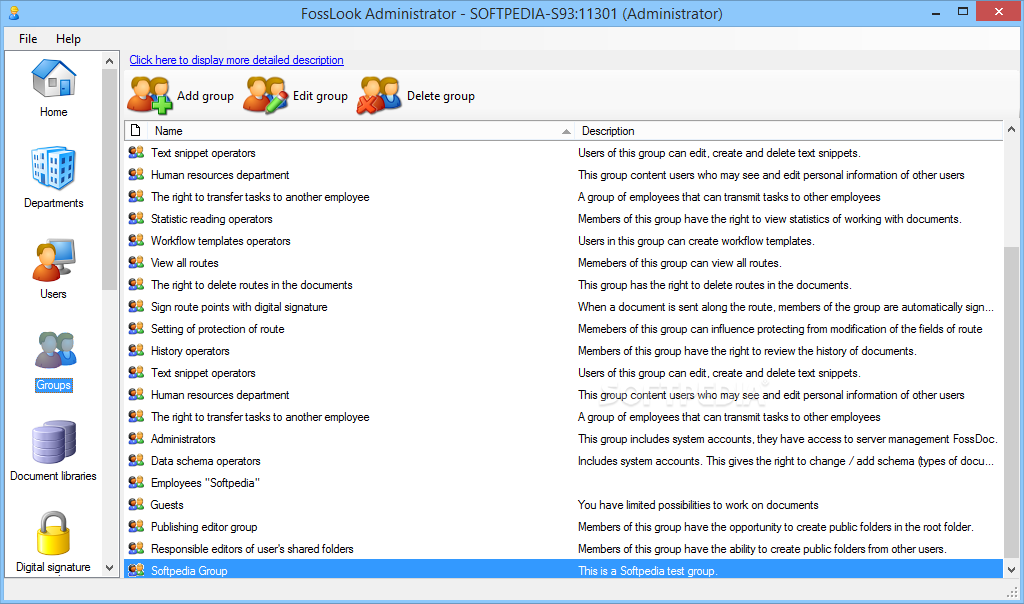Select the History operators group

tap(564, 351)
